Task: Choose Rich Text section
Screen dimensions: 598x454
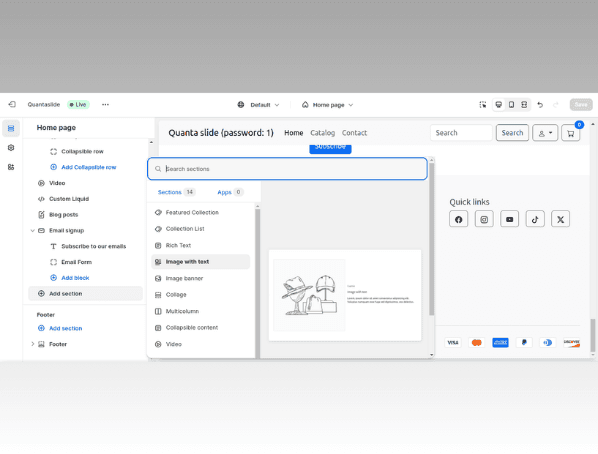Action: pyautogui.click(x=201, y=245)
